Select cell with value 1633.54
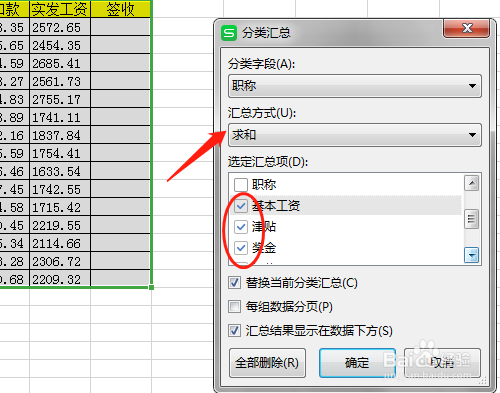The height and width of the screenshot is (393, 500). pyautogui.click(x=60, y=171)
